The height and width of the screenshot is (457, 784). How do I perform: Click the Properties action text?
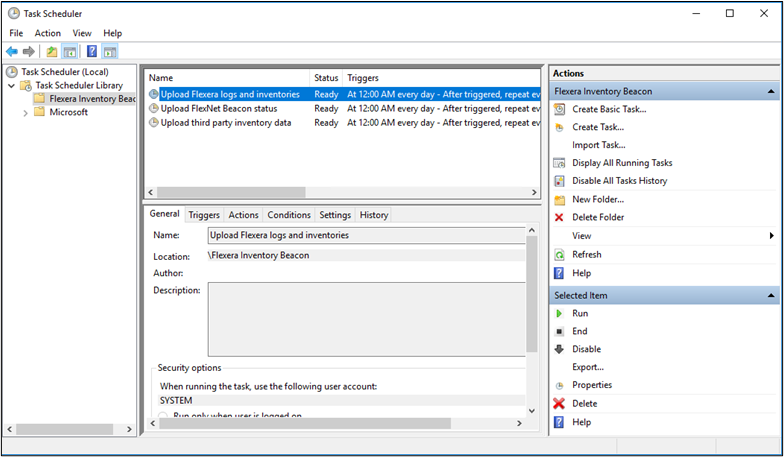(592, 385)
